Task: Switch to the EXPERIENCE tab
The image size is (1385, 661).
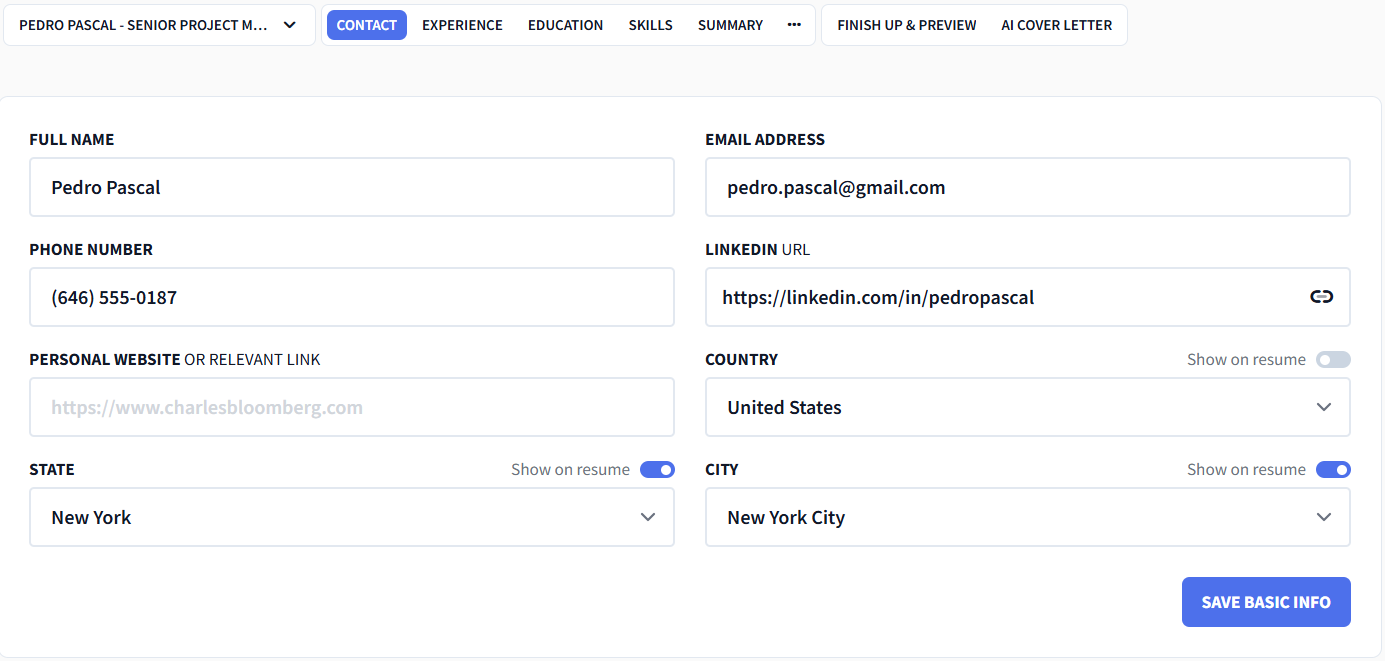Action: pyautogui.click(x=462, y=24)
